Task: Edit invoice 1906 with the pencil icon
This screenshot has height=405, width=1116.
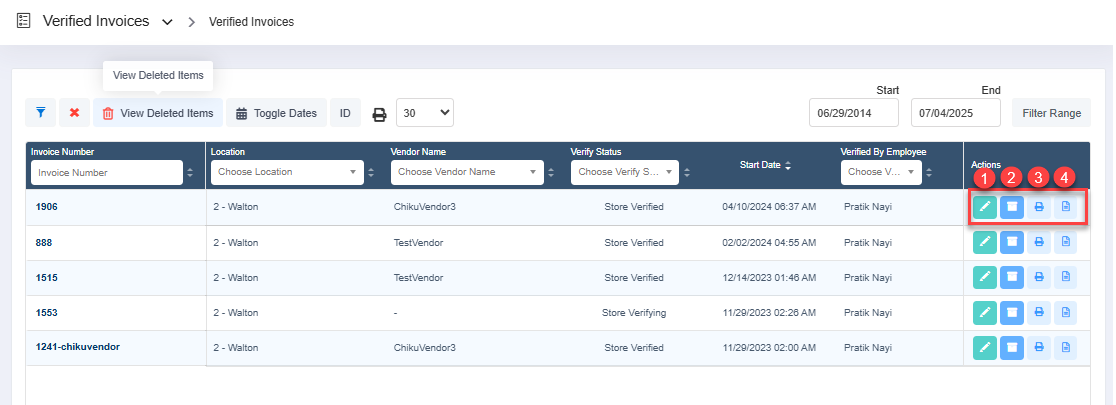Action: coord(984,207)
